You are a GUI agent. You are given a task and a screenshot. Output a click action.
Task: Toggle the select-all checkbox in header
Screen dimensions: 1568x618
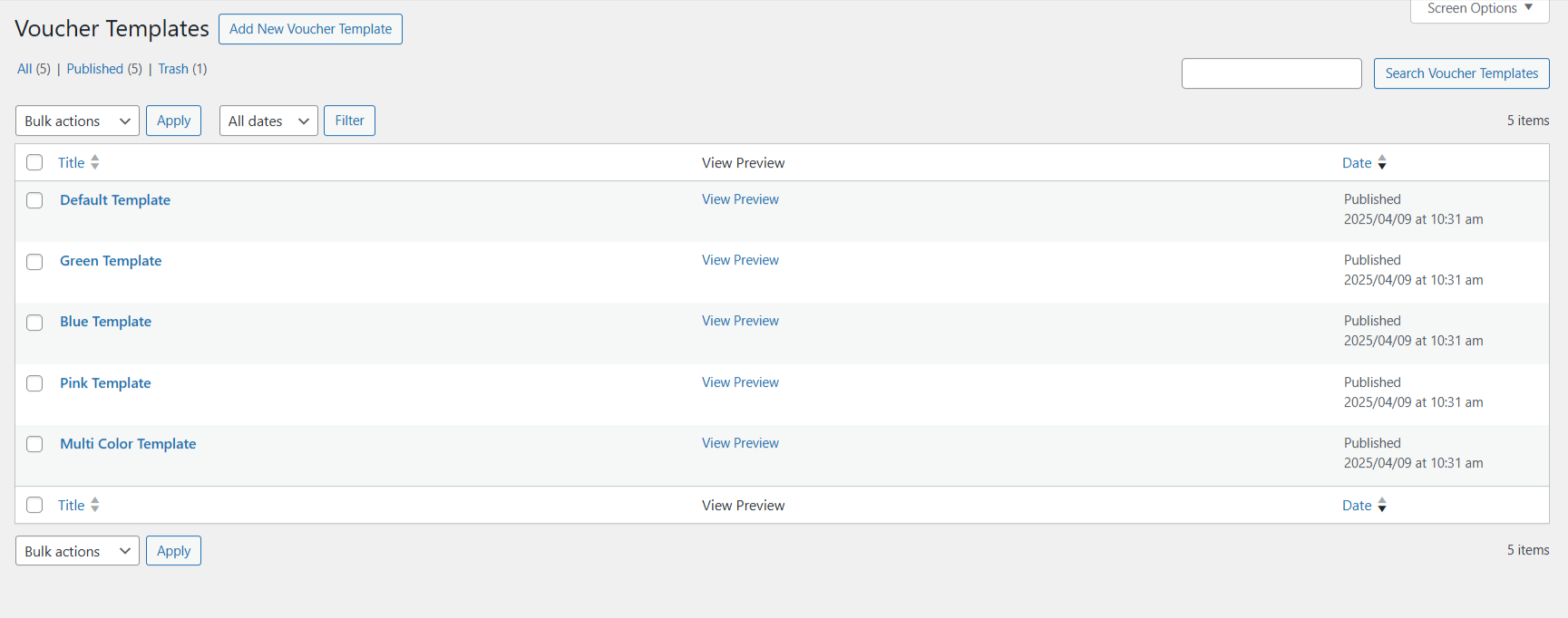tap(34, 163)
